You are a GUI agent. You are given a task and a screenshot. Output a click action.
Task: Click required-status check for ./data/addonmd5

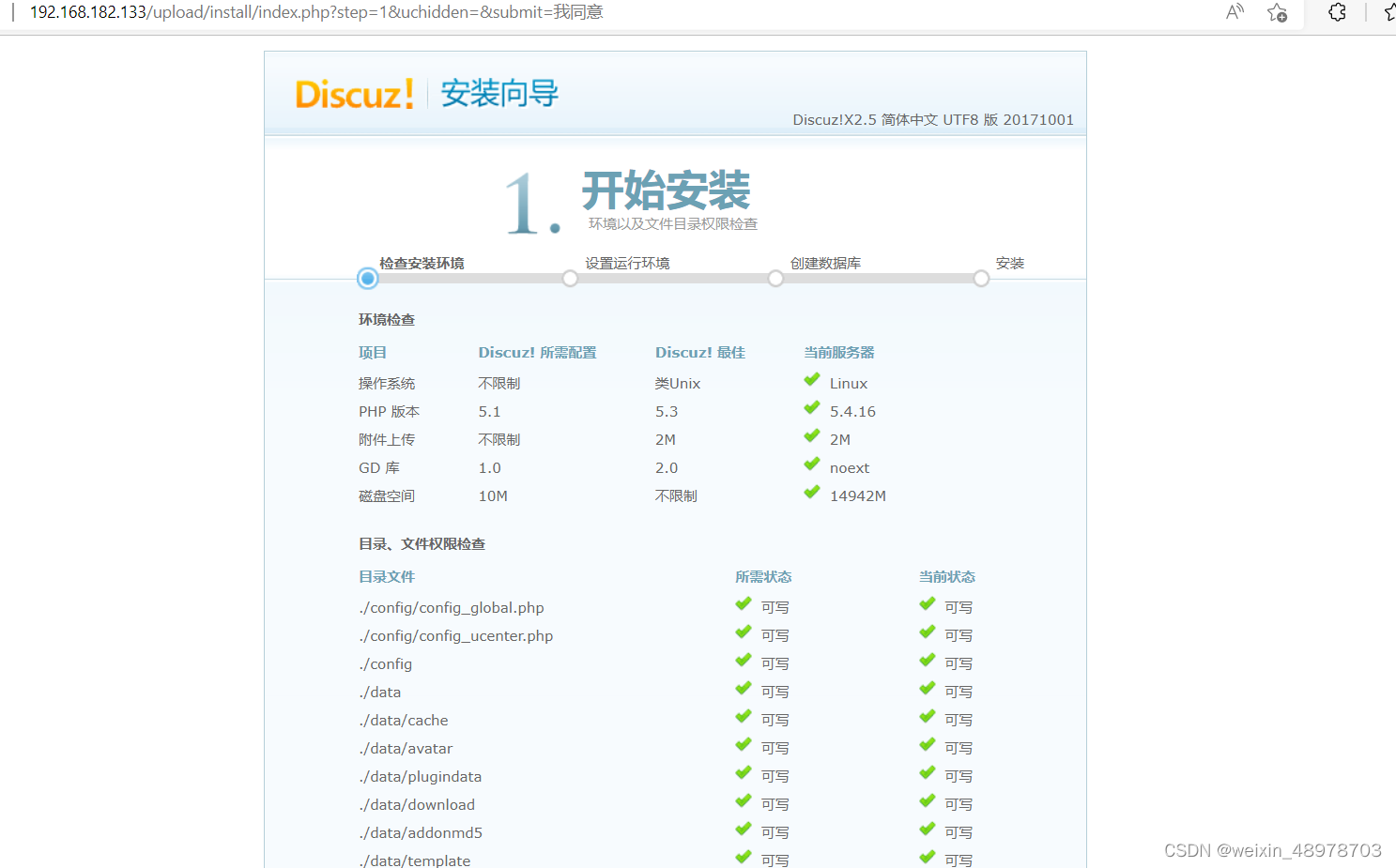click(744, 830)
